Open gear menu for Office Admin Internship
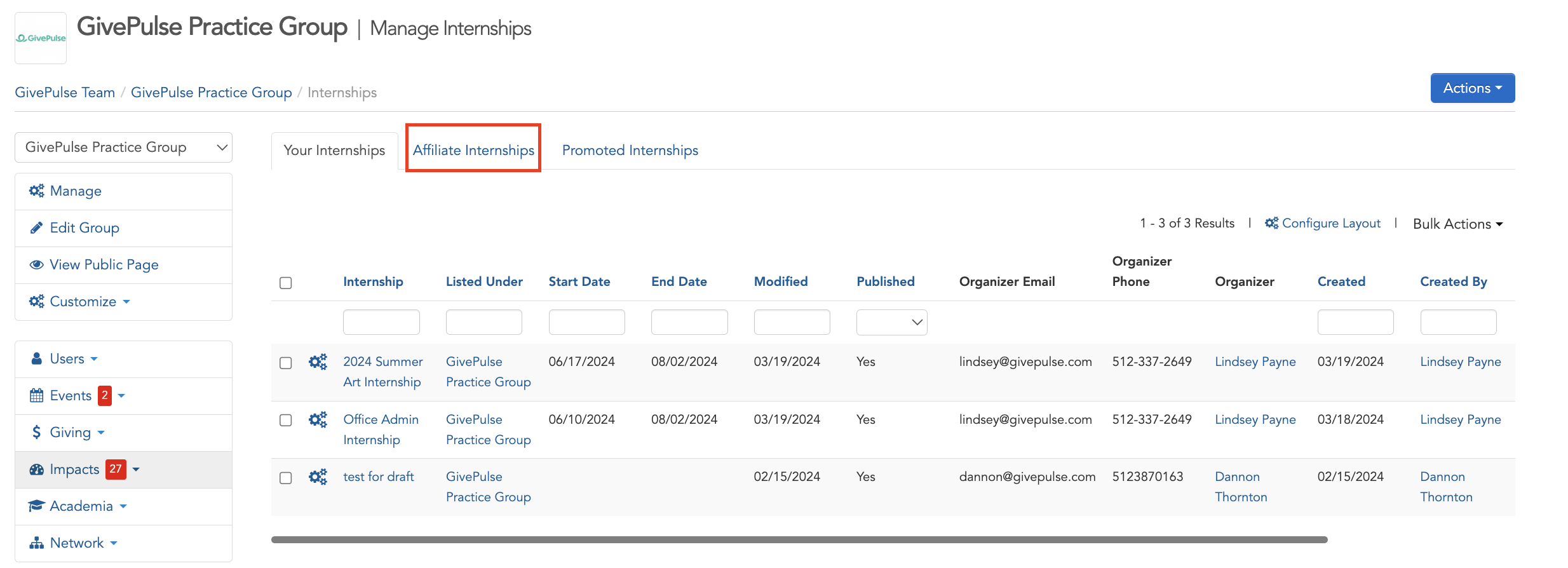Image resolution: width=1568 pixels, height=568 pixels. 318,420
